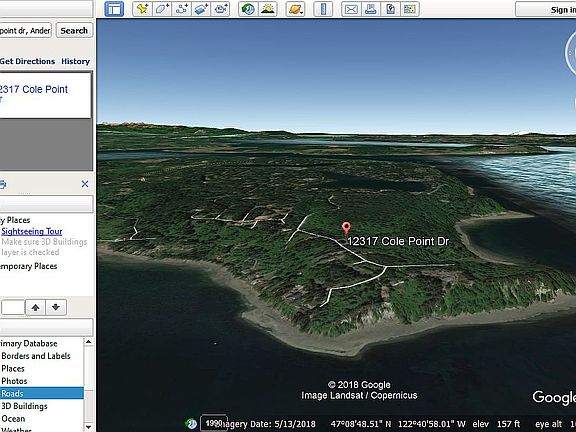The width and height of the screenshot is (576, 432).
Task: Add a new path
Action: point(181,9)
